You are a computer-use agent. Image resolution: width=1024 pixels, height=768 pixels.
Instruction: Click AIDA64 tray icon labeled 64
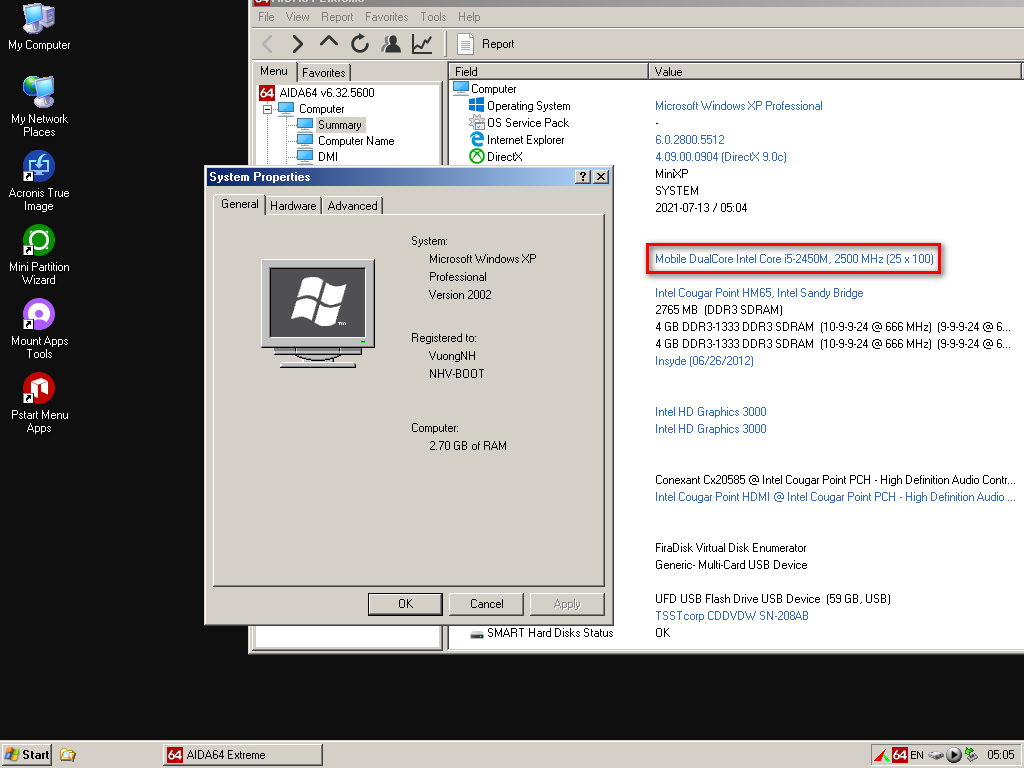(899, 755)
